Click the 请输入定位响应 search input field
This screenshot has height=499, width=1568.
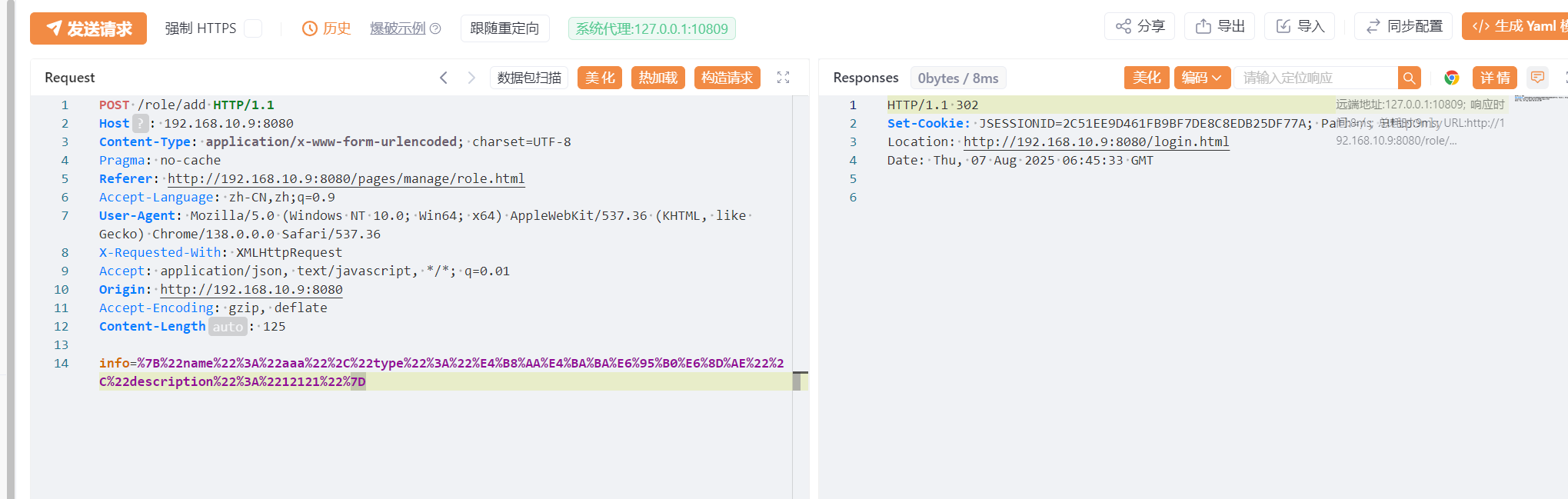pyautogui.click(x=1315, y=78)
